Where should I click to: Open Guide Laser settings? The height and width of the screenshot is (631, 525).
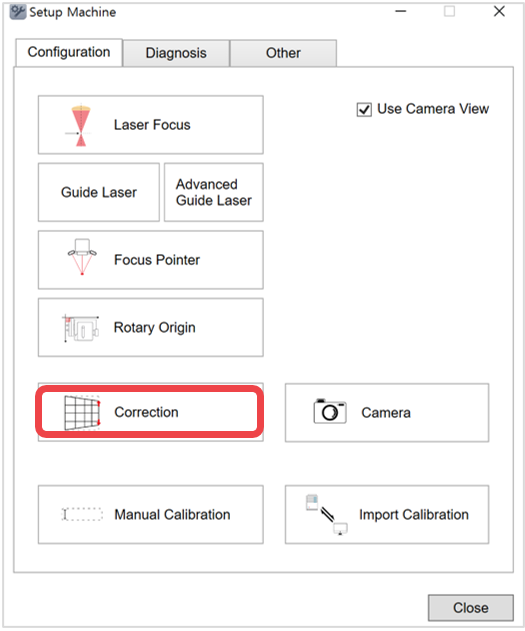coord(99,192)
